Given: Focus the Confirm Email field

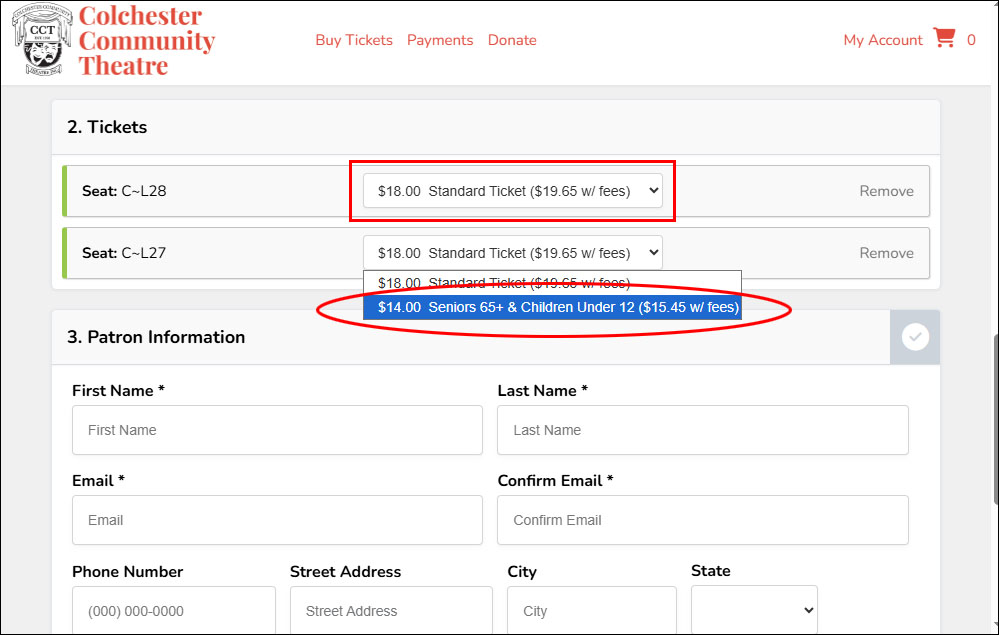Looking at the screenshot, I should click(x=702, y=520).
